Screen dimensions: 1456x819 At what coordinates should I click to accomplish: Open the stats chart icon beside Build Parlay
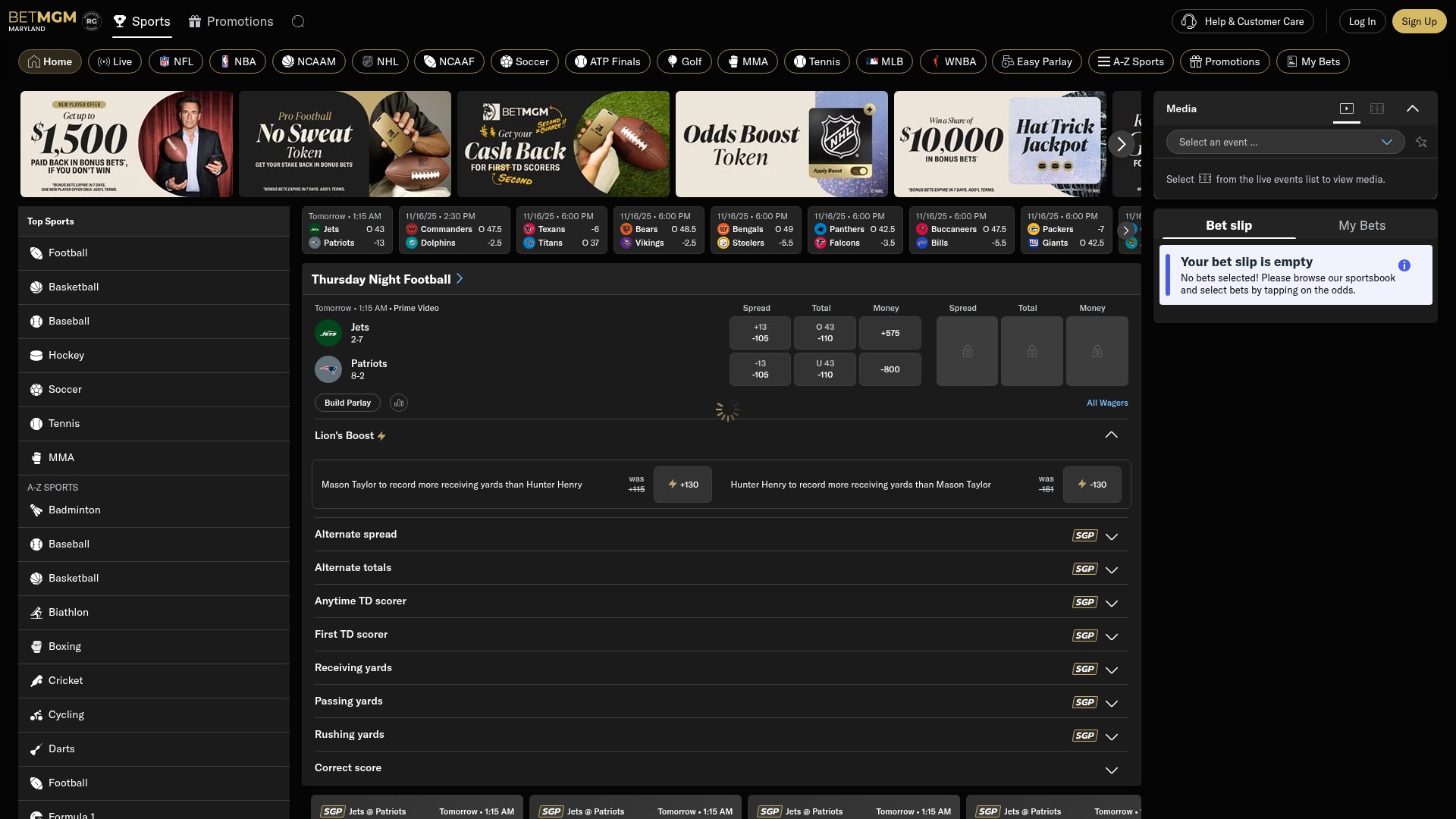pos(399,403)
